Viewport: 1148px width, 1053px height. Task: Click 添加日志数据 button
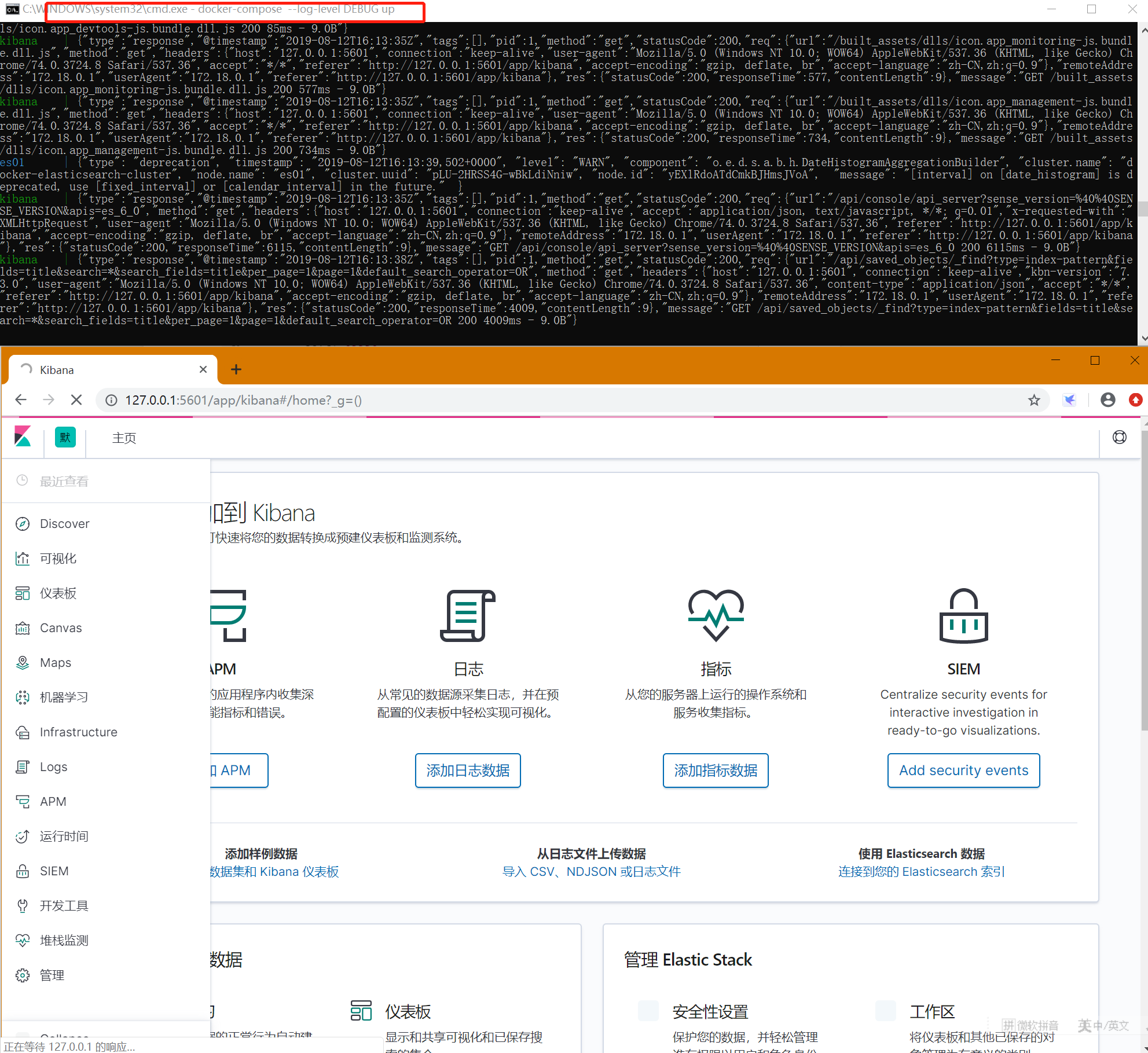tap(468, 771)
